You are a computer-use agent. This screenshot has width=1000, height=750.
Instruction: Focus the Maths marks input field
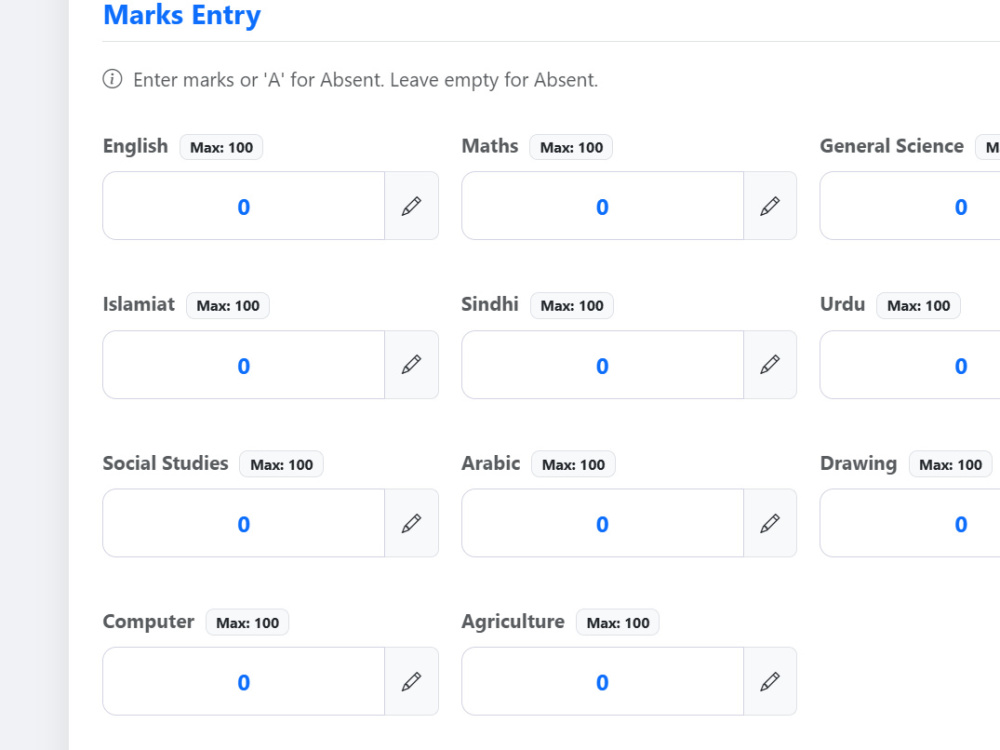tap(602, 206)
